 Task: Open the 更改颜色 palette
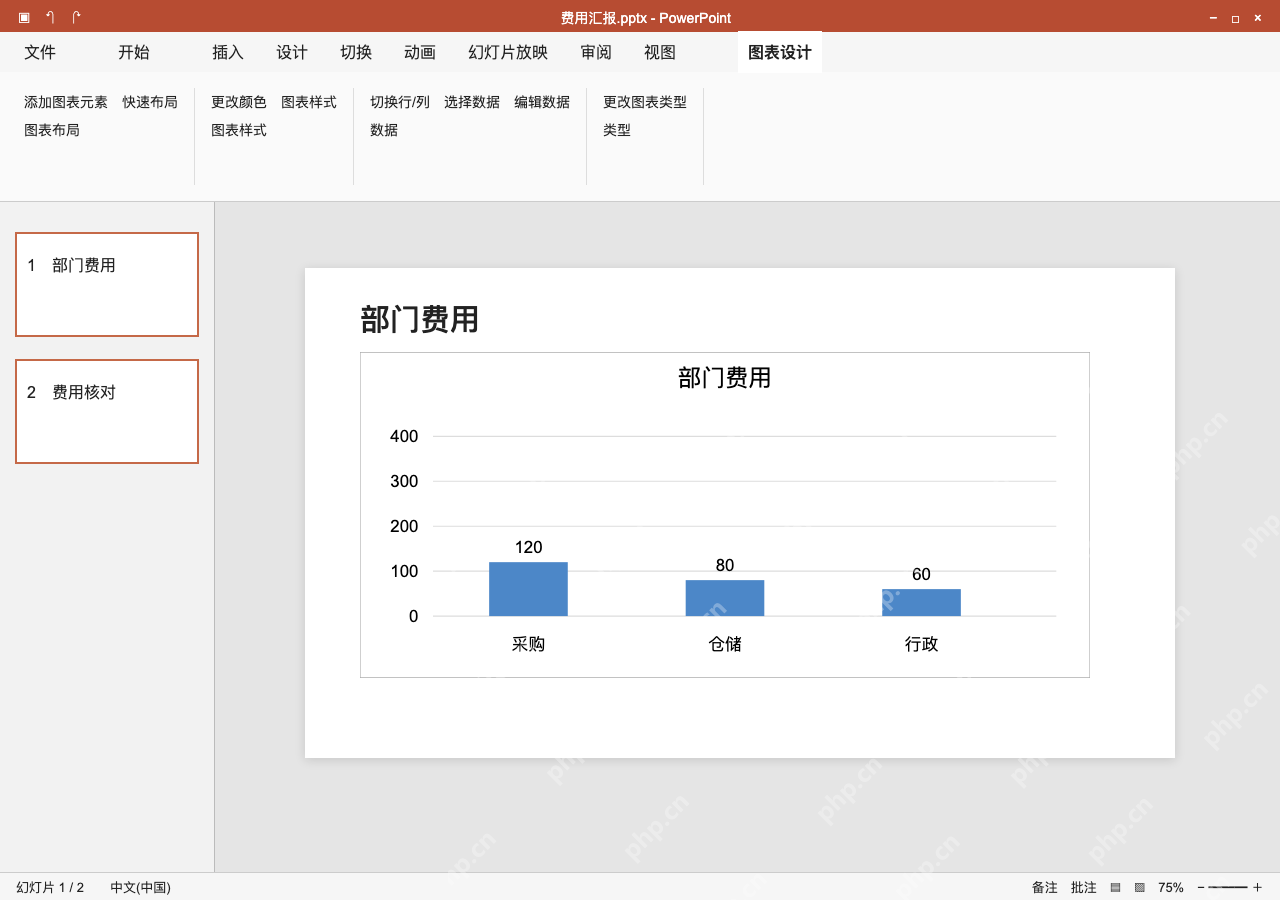239,102
